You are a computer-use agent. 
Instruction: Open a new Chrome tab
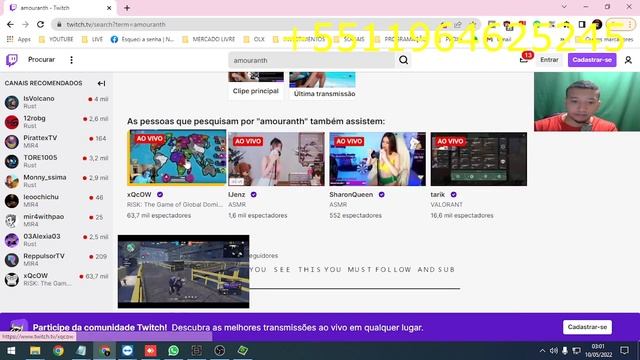tap(127, 8)
